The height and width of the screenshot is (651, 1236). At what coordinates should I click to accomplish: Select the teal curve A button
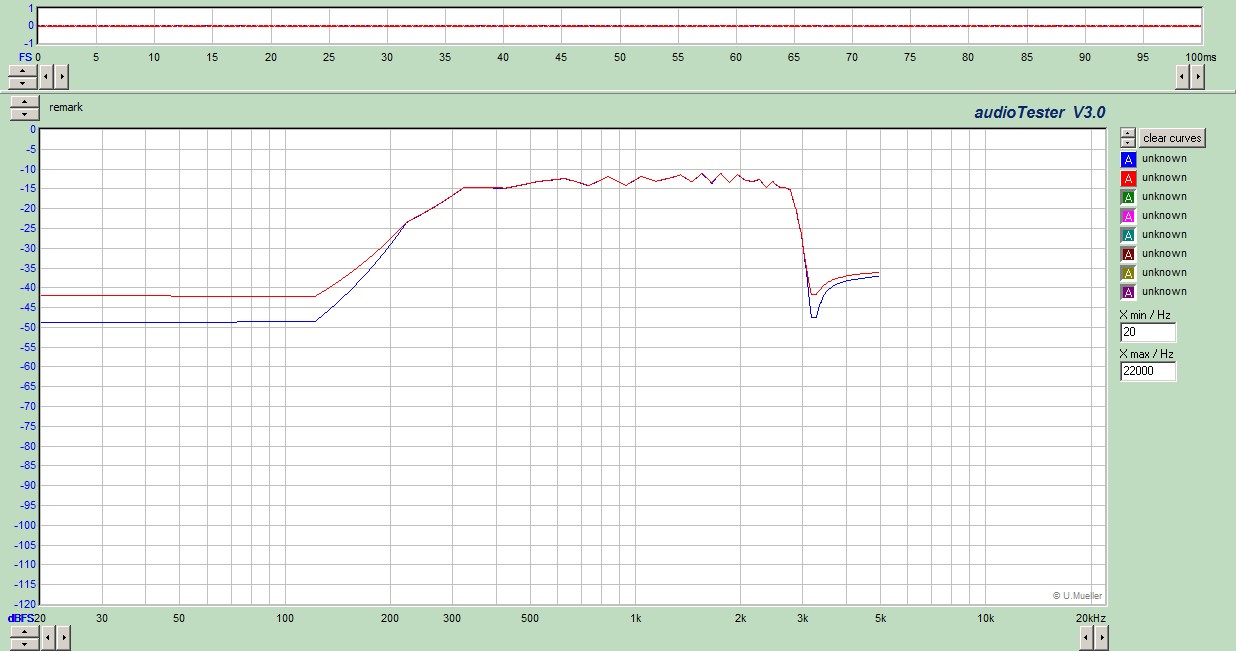(x=1128, y=235)
